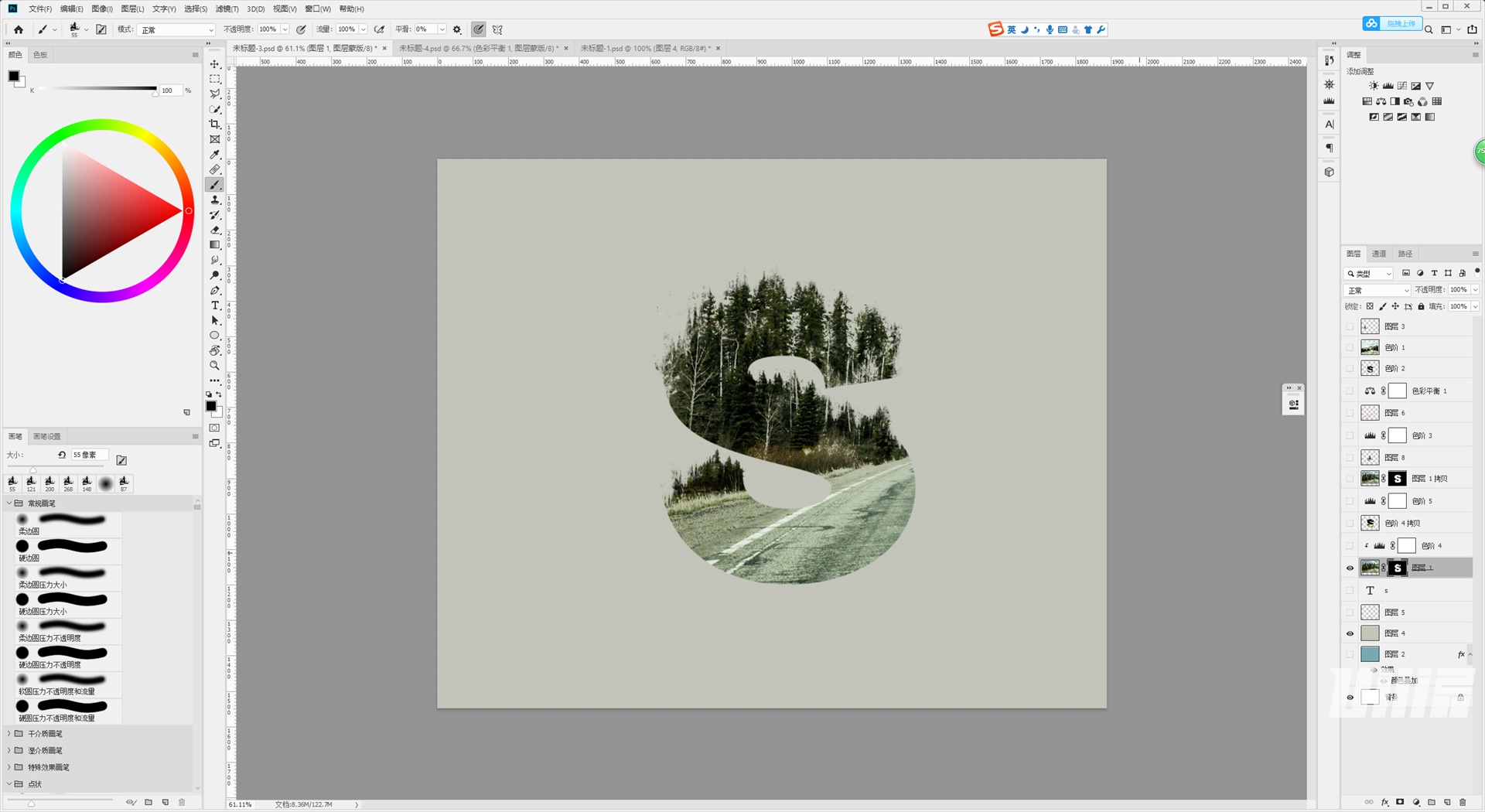Select the Move tool

(x=215, y=64)
